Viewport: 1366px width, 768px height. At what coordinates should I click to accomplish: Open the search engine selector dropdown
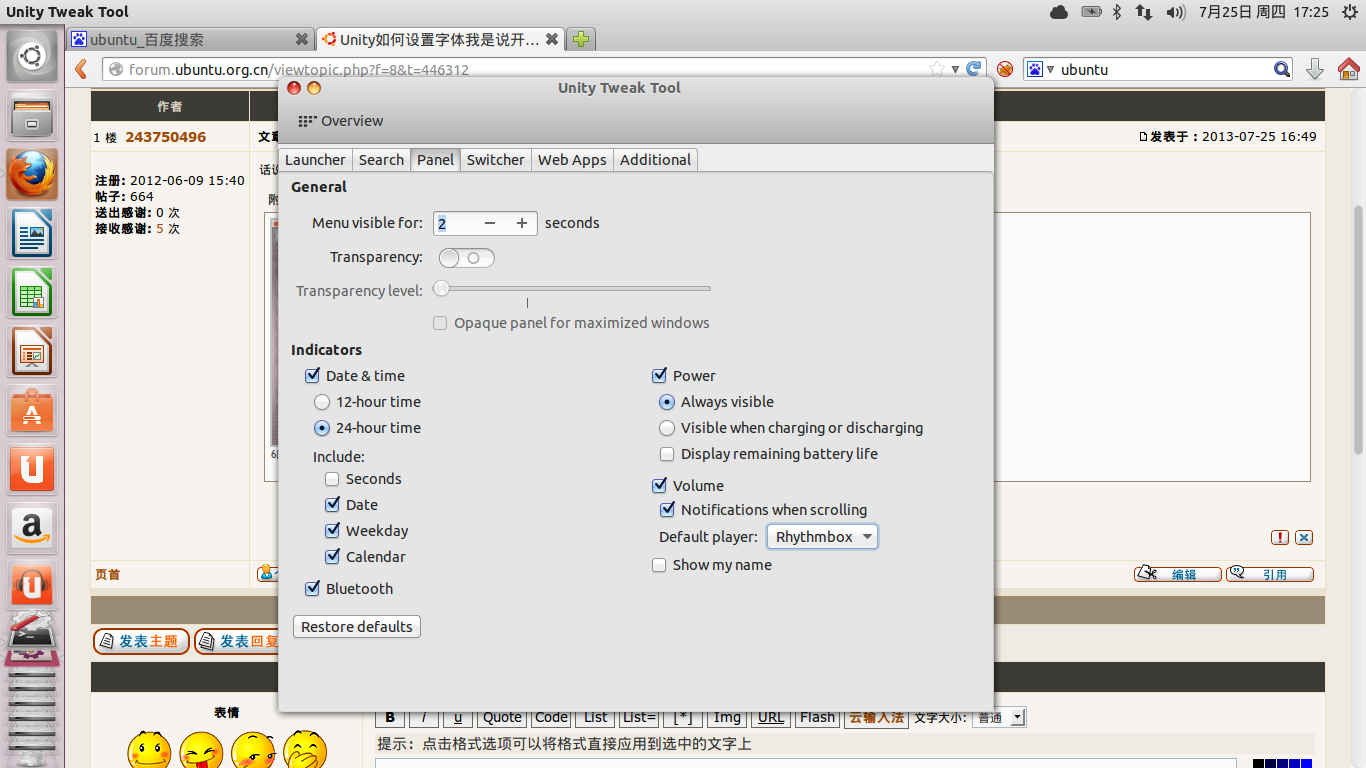pos(1040,69)
